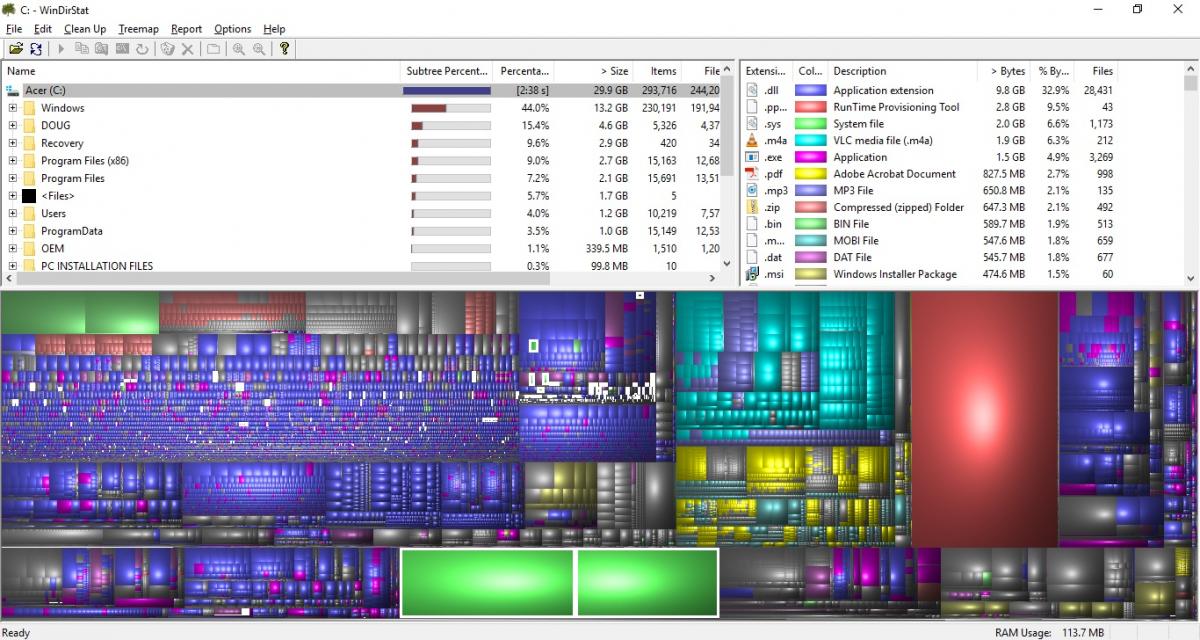The height and width of the screenshot is (640, 1200).
Task: Click the .exe application icon
Action: tap(754, 157)
